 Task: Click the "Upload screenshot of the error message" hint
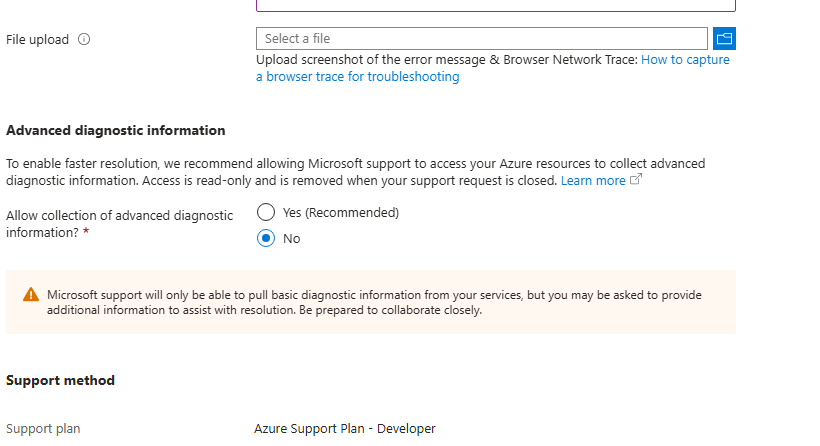click(446, 60)
